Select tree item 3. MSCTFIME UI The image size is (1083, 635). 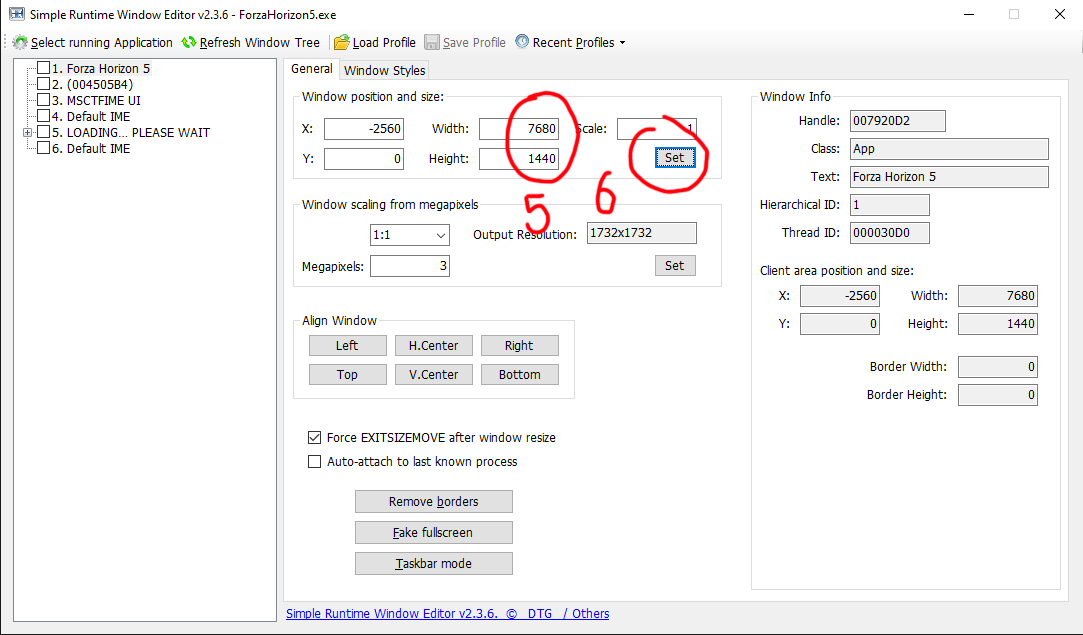tap(97, 100)
